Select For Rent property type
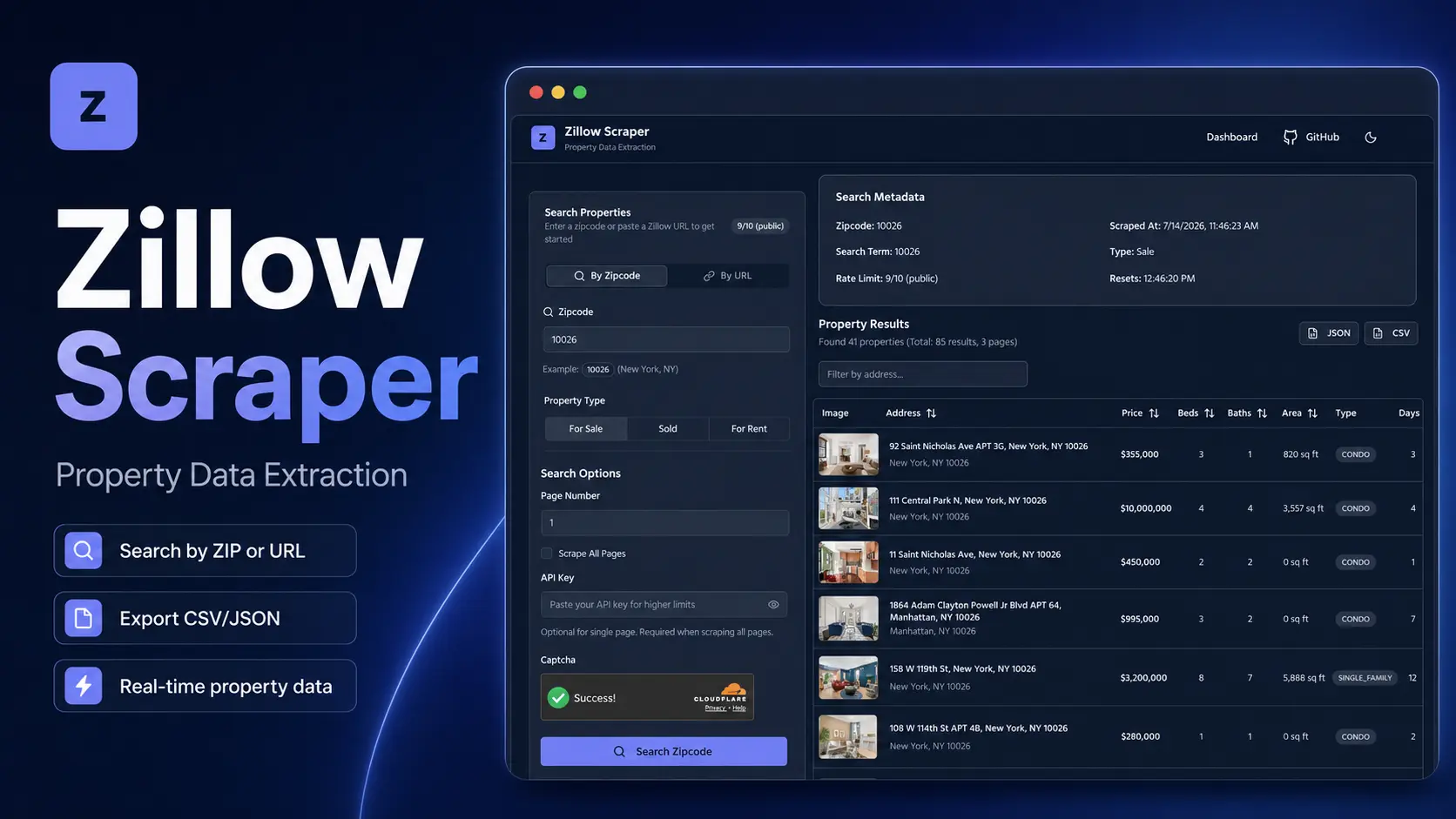This screenshot has height=819, width=1456. pyautogui.click(x=749, y=428)
